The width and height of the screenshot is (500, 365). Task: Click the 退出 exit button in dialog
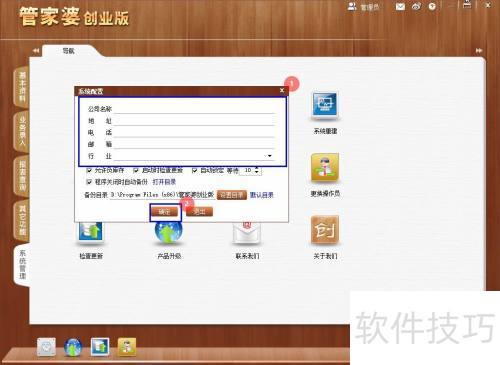click(x=199, y=212)
